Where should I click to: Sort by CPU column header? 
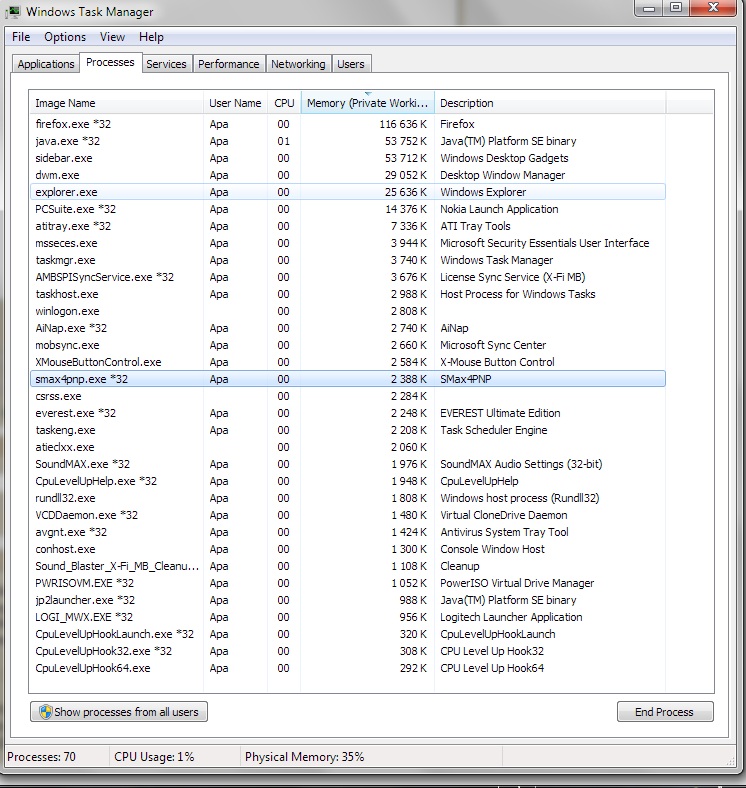coord(284,103)
